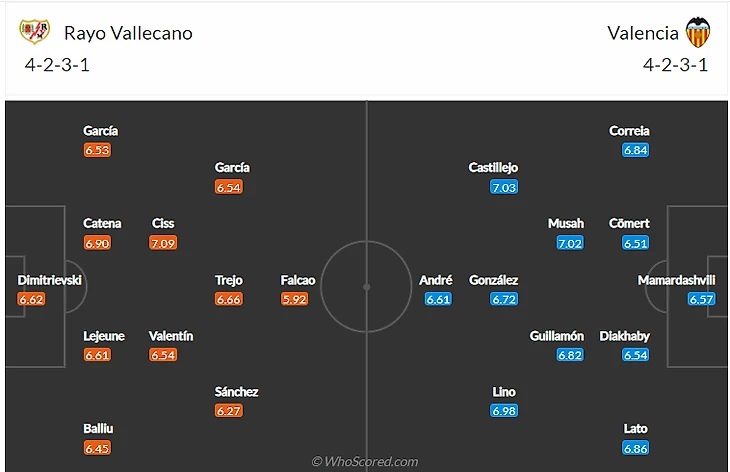Select Ciss's 7.09 rating badge

click(x=162, y=242)
